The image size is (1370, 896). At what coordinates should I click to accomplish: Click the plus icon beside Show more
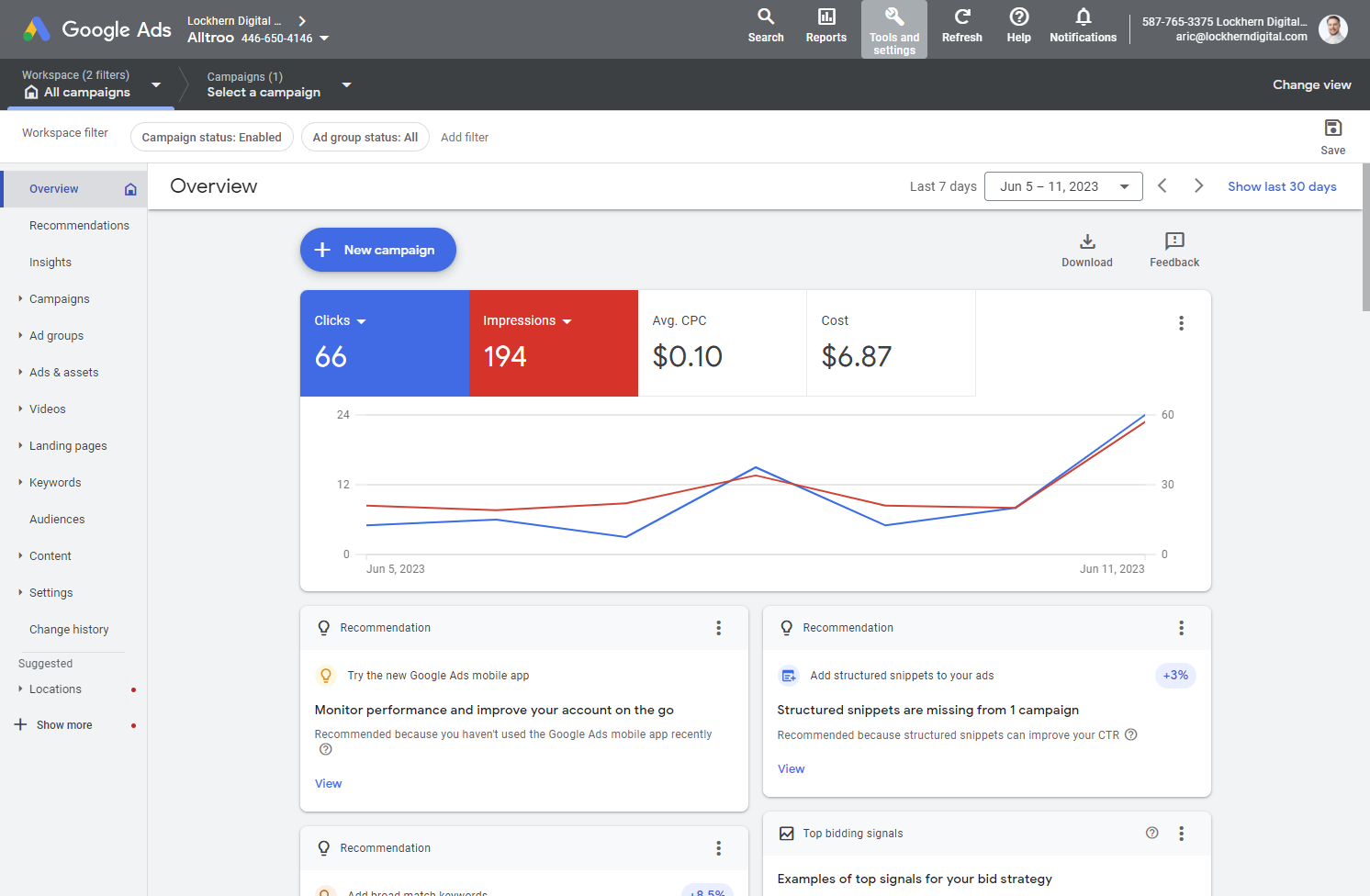[20, 724]
